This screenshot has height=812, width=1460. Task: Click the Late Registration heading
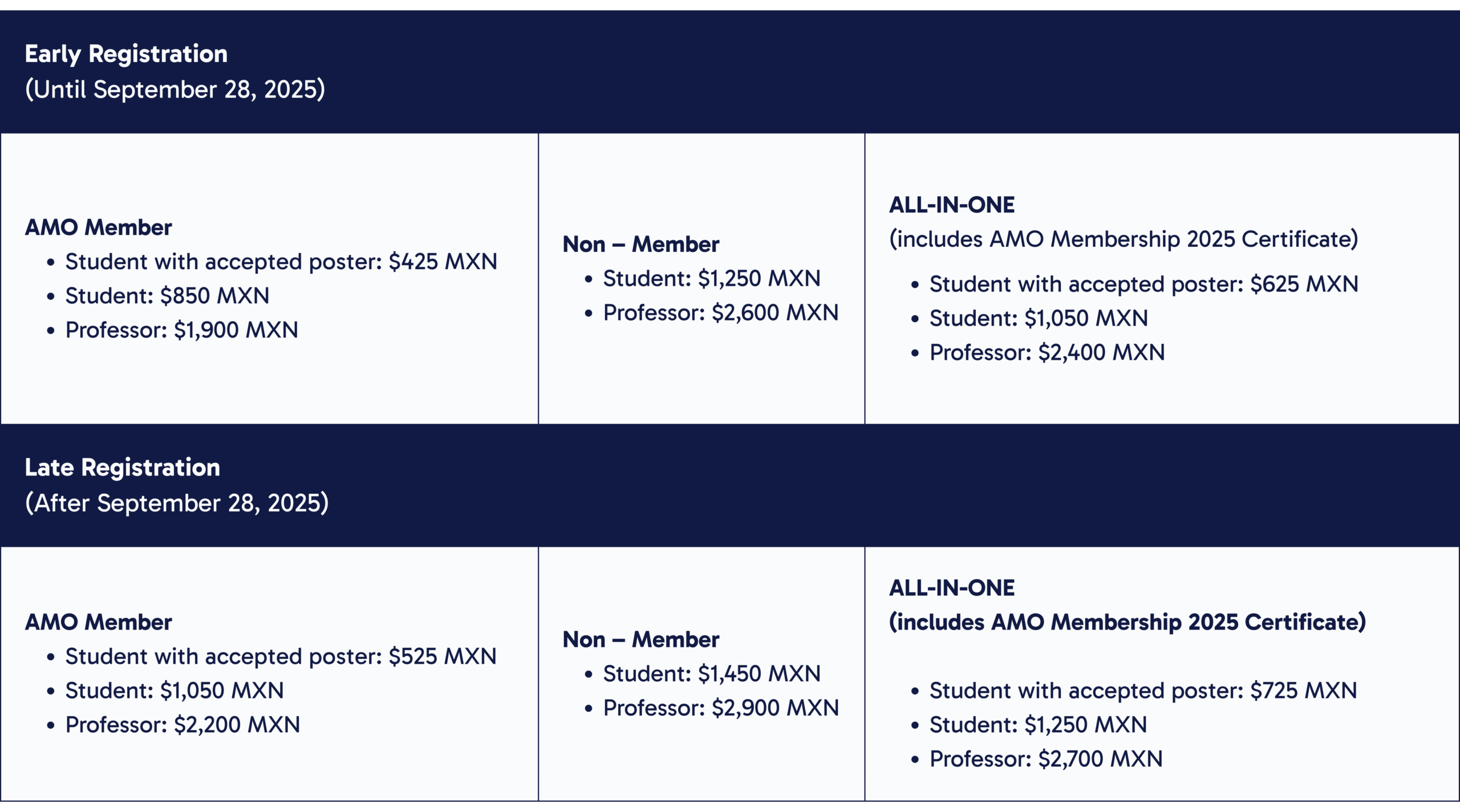click(x=122, y=468)
